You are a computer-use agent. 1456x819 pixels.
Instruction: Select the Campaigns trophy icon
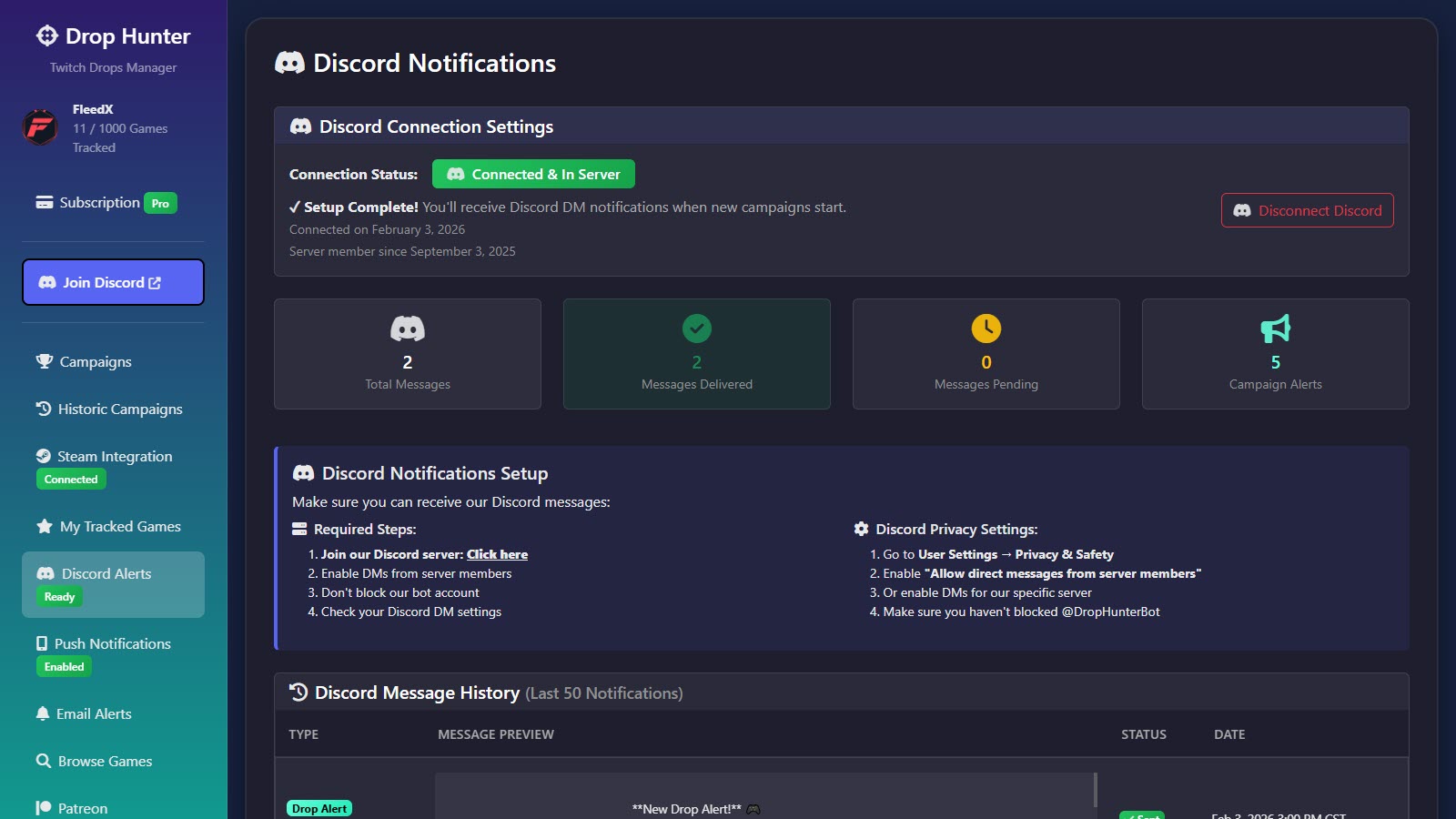(43, 361)
